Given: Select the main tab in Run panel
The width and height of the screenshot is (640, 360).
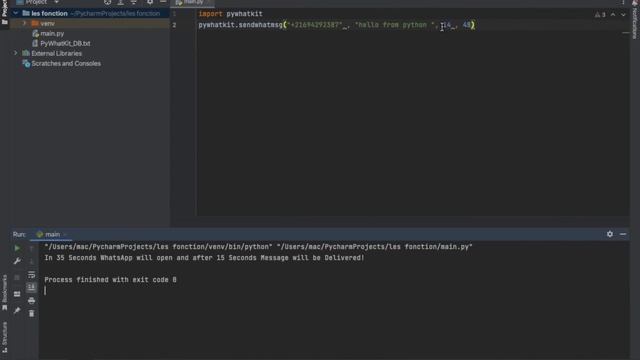Looking at the screenshot, I should click(x=51, y=234).
